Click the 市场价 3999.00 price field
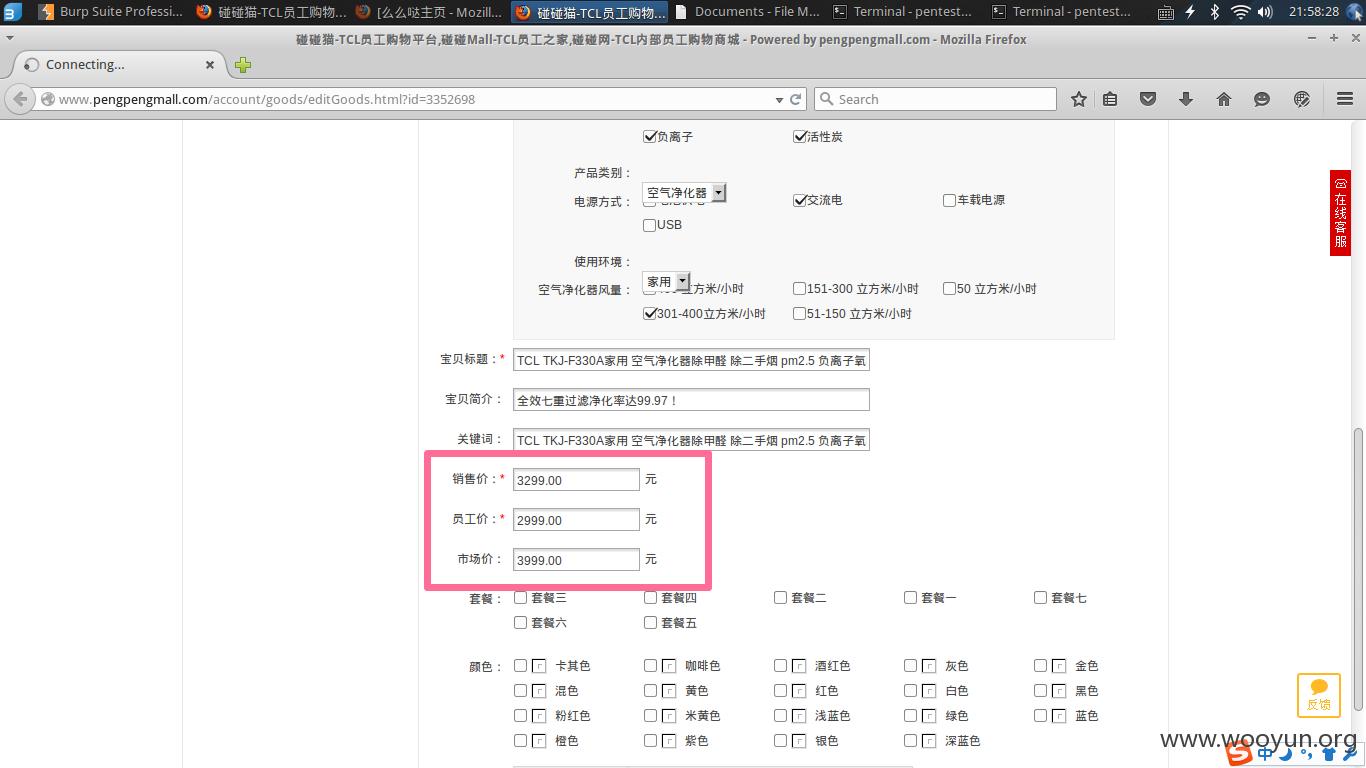Image resolution: width=1366 pixels, height=768 pixels. coord(576,560)
